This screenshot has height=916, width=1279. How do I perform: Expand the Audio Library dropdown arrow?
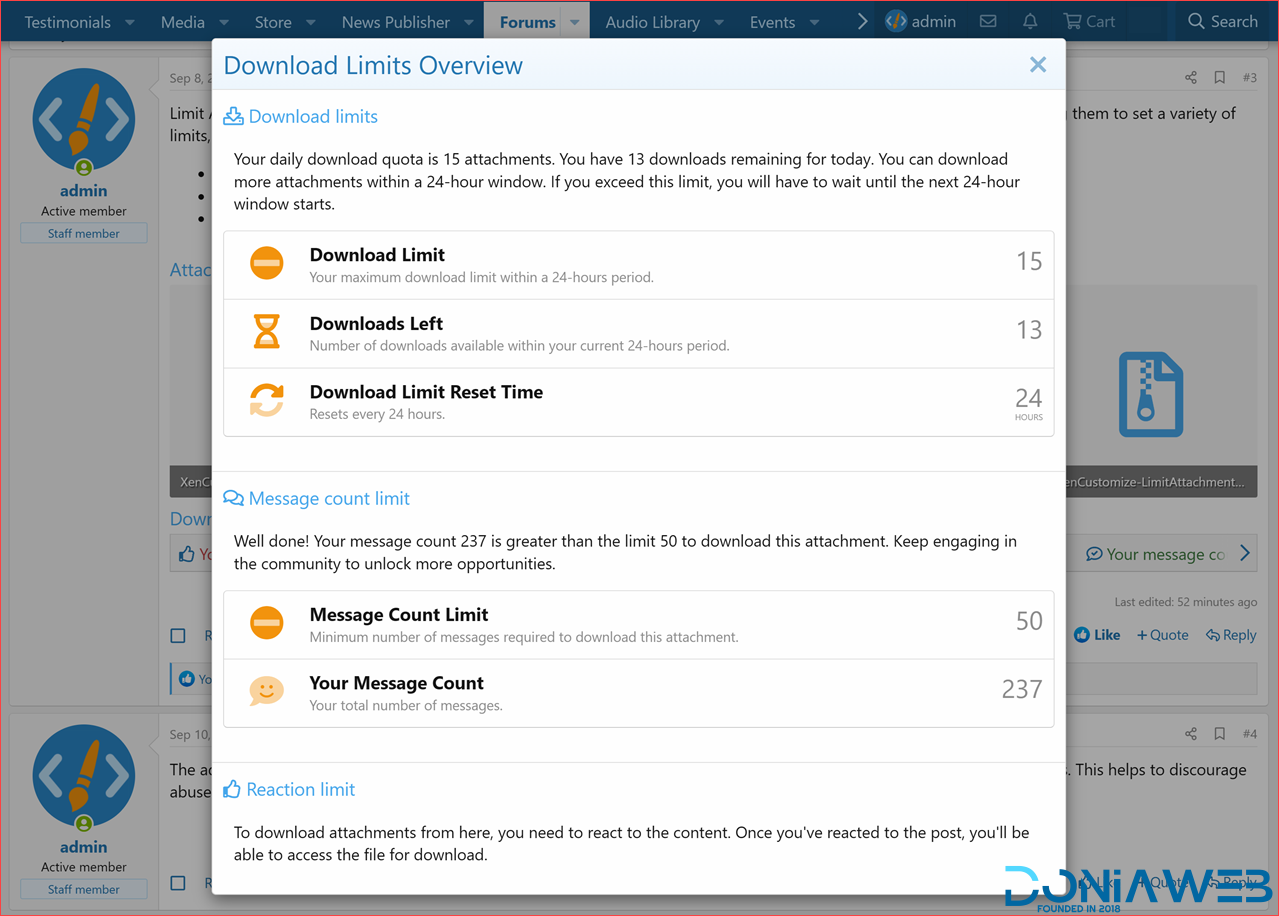(718, 22)
